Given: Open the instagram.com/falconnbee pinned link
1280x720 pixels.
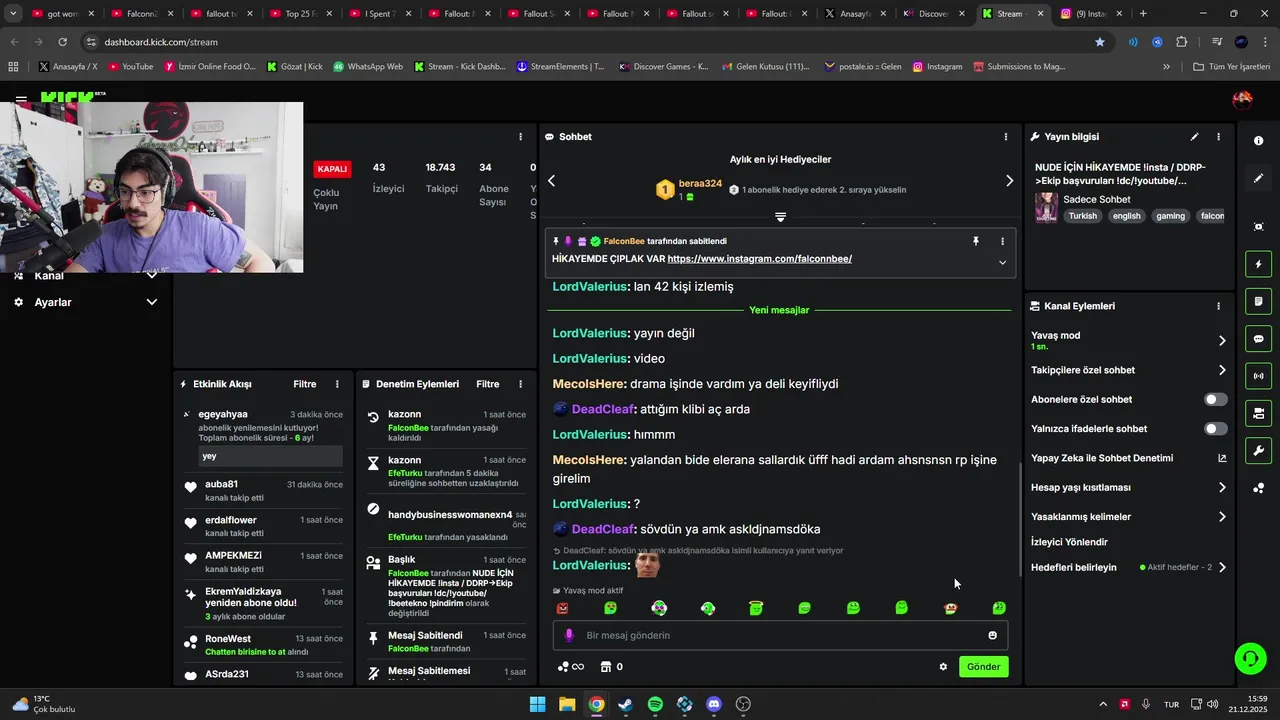Looking at the screenshot, I should (760, 259).
